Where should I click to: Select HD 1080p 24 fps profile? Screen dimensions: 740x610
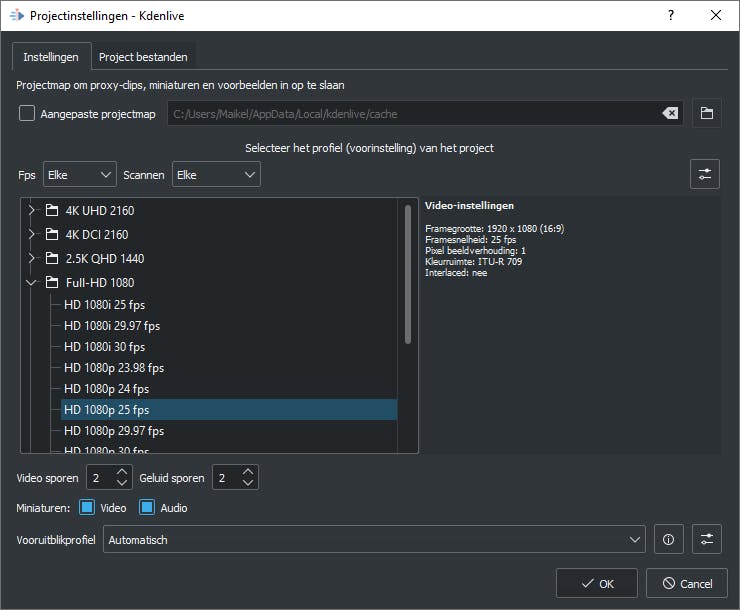pyautogui.click(x=230, y=389)
